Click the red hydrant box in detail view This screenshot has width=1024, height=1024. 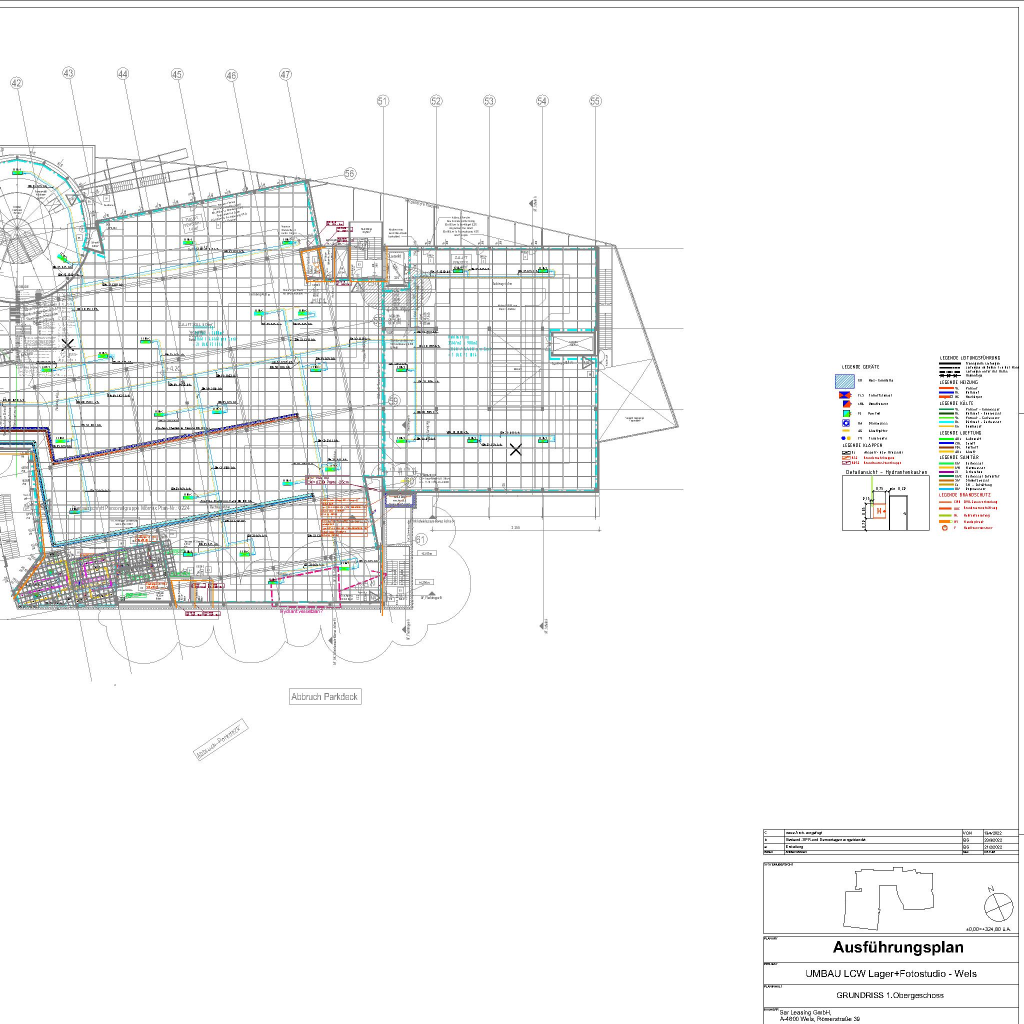point(881,511)
